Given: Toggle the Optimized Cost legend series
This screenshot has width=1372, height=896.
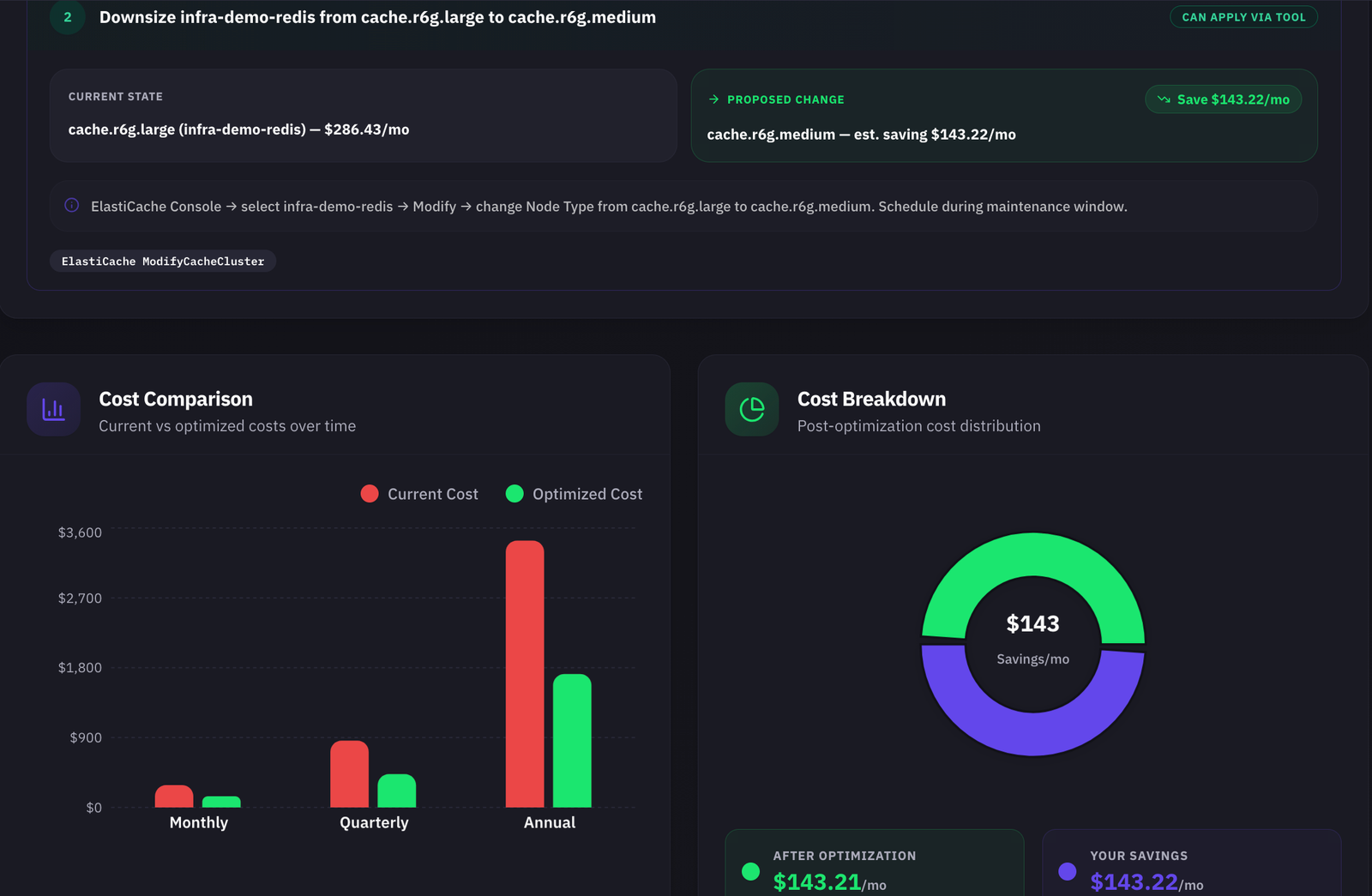Looking at the screenshot, I should (x=574, y=494).
